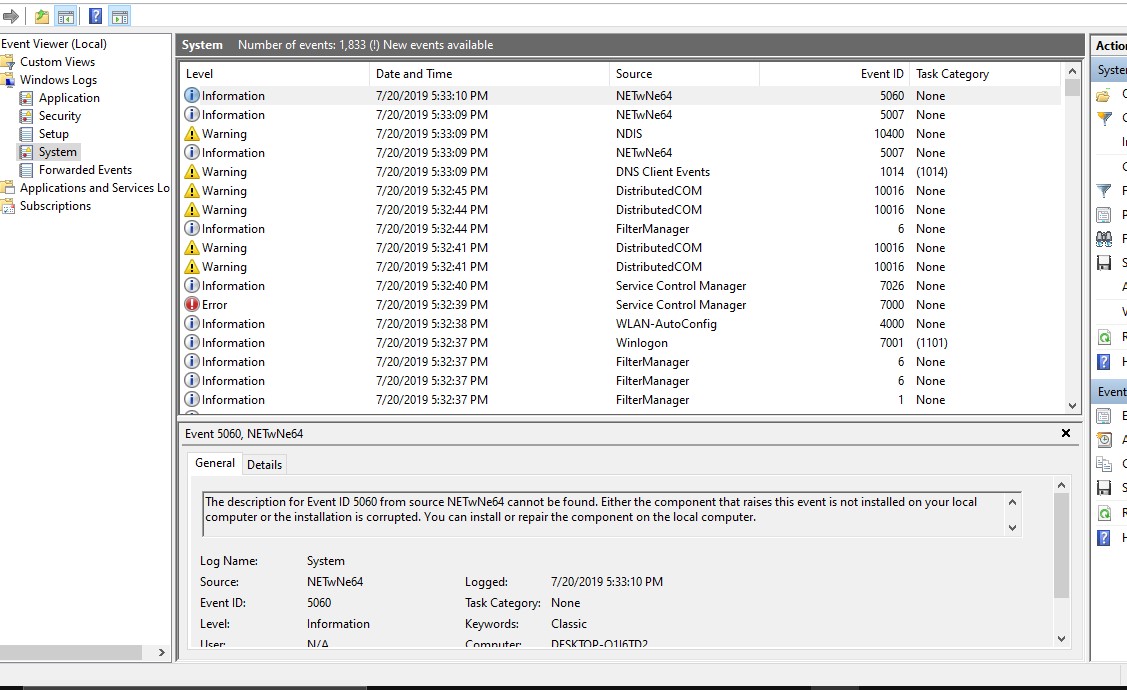Viewport: 1127px width, 690px height.
Task: Switch to the Details tab
Action: [264, 464]
